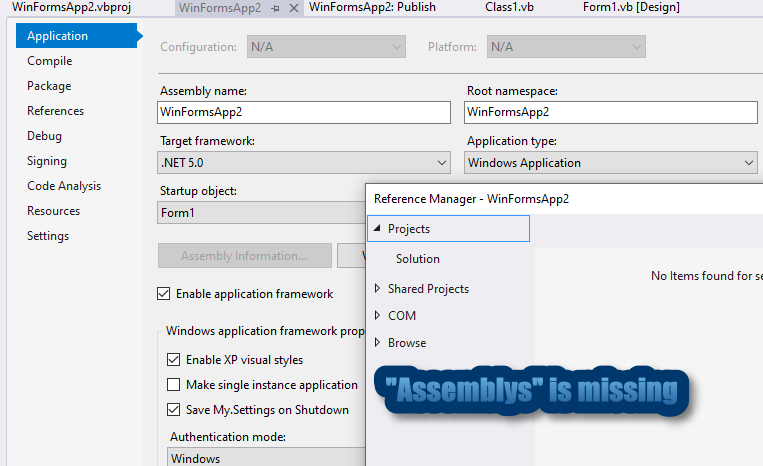Expand the Shared Projects node
Viewport: 763px width, 466px height.
click(377, 288)
